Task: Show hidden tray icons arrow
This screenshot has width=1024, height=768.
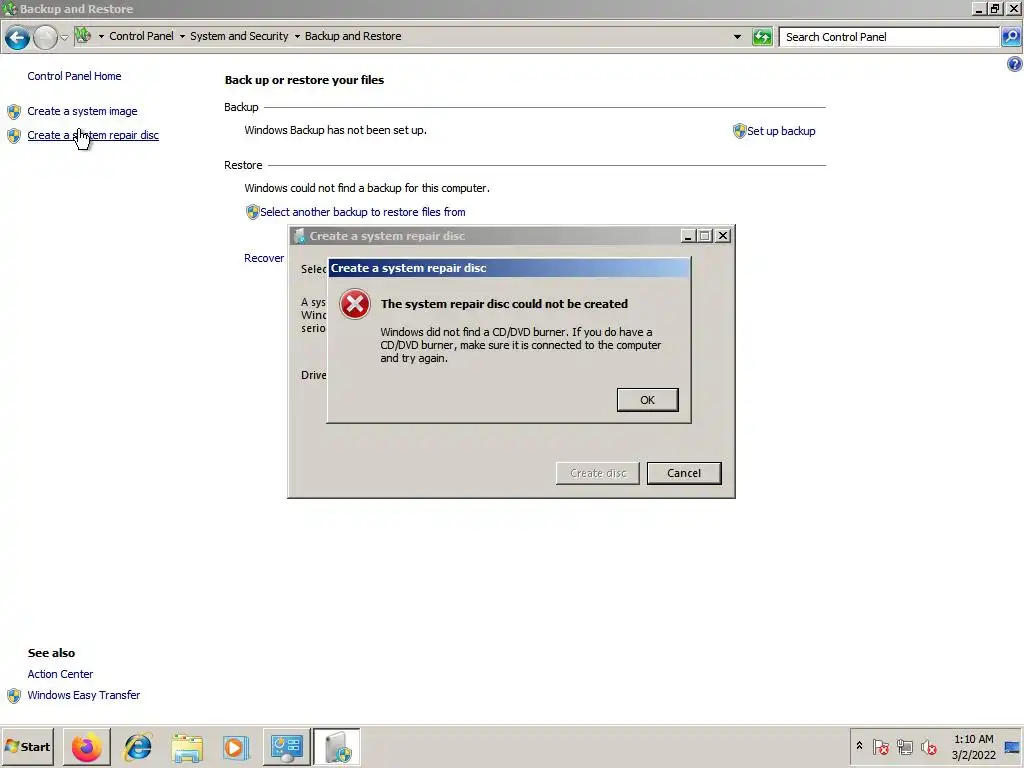Action: [x=859, y=746]
